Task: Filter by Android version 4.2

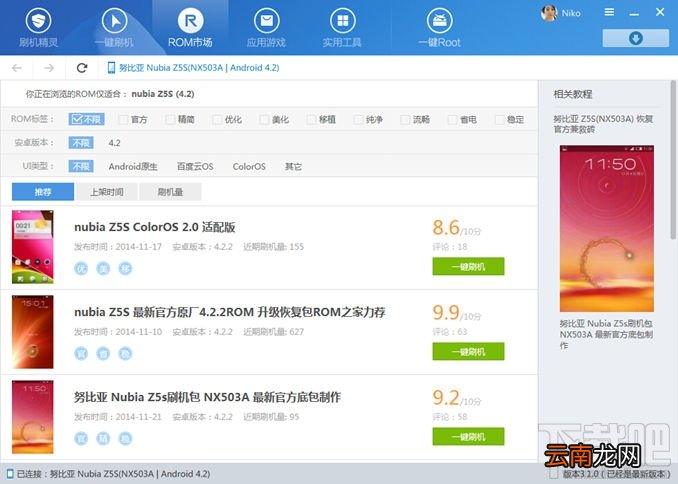Action: coord(115,143)
